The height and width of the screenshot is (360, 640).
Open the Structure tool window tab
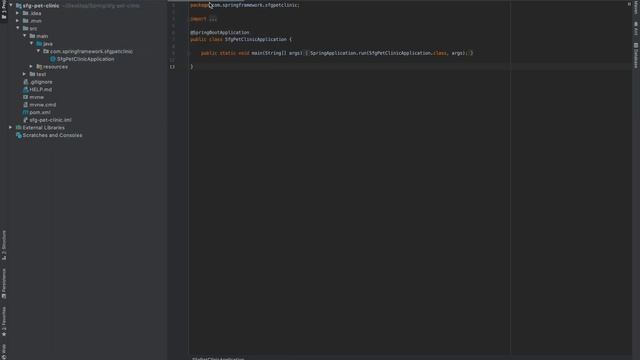click(4, 245)
